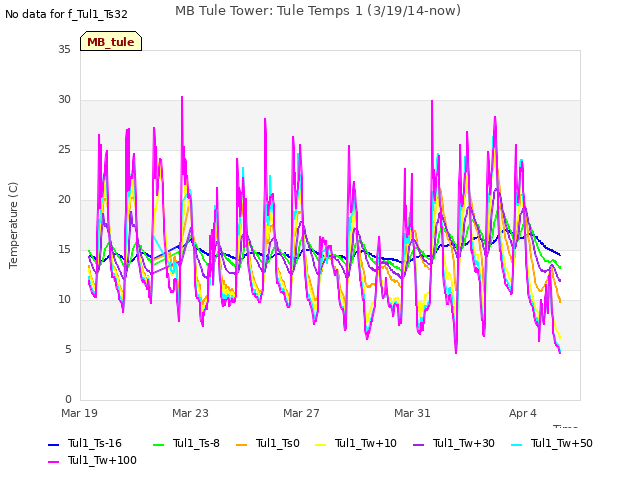
Task: Click the MB_tule label tag
Action: point(111,42)
